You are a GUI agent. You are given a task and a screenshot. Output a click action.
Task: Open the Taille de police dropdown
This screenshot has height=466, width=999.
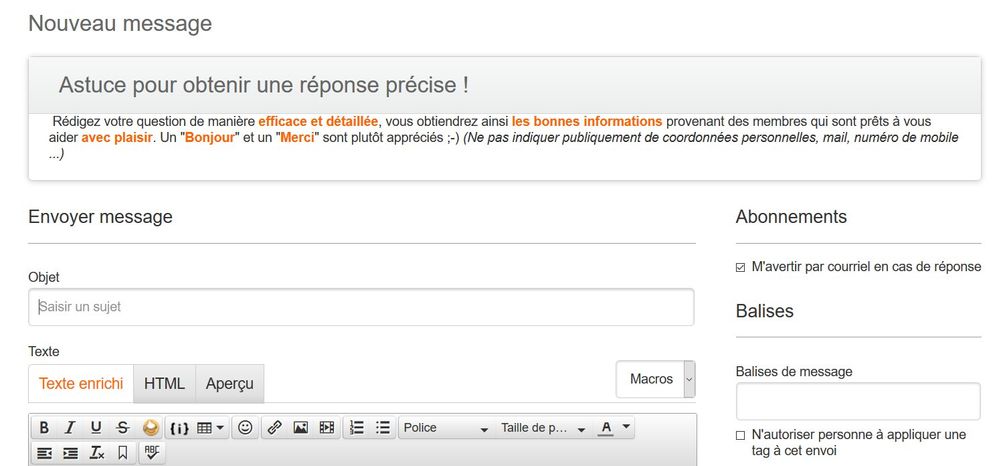click(543, 428)
